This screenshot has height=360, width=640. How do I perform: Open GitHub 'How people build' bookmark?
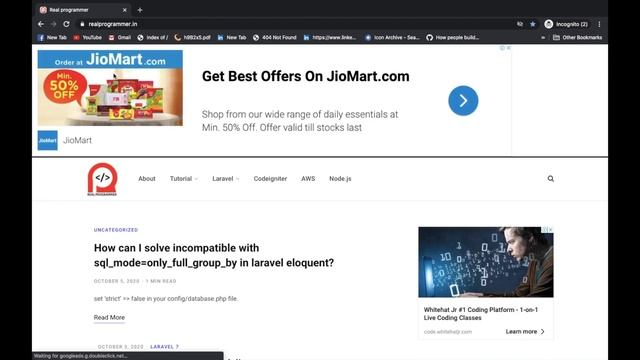(453, 37)
